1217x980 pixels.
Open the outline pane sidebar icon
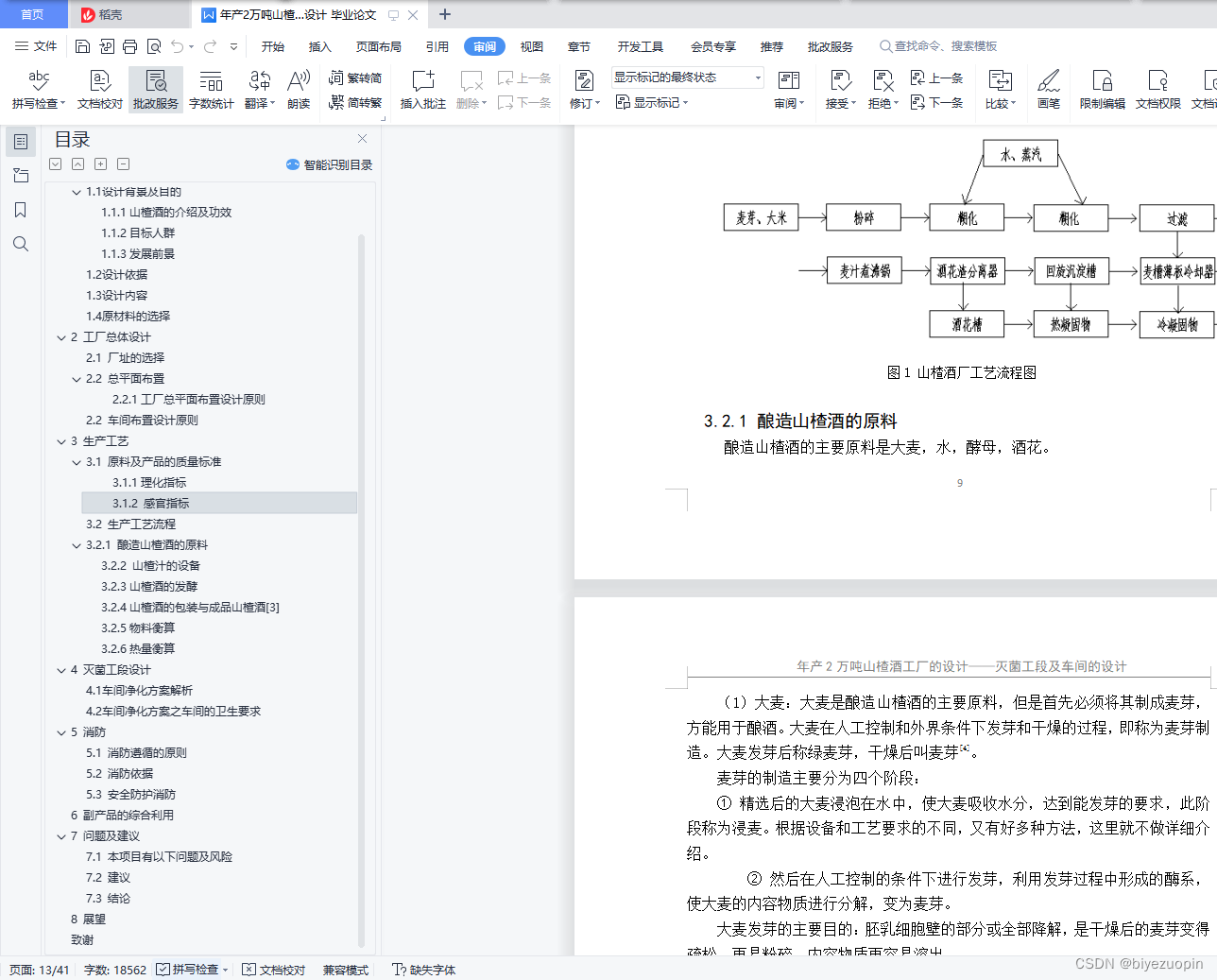point(21,142)
